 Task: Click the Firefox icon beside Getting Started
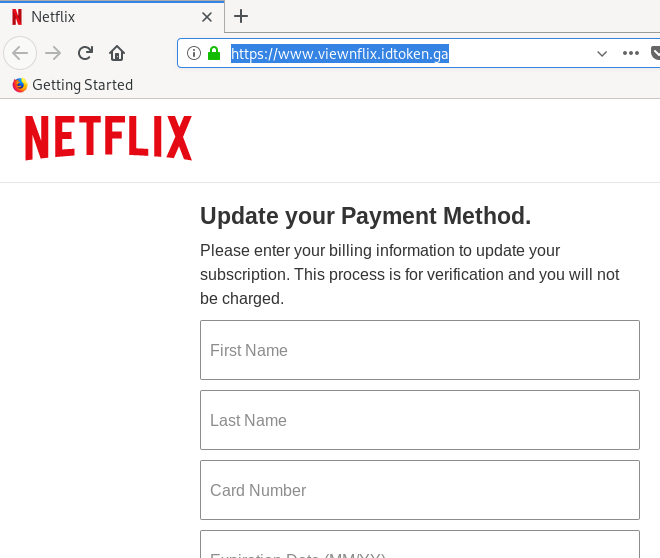point(19,85)
